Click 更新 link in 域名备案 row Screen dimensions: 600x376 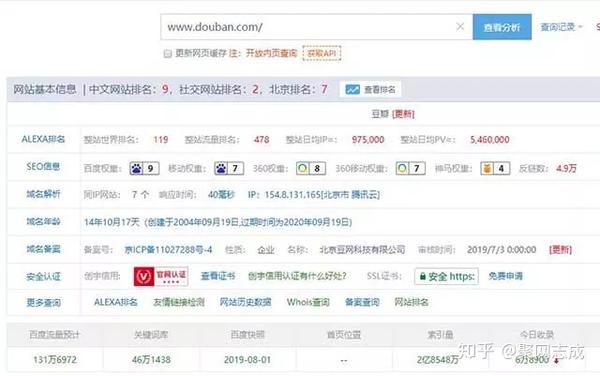point(560,250)
